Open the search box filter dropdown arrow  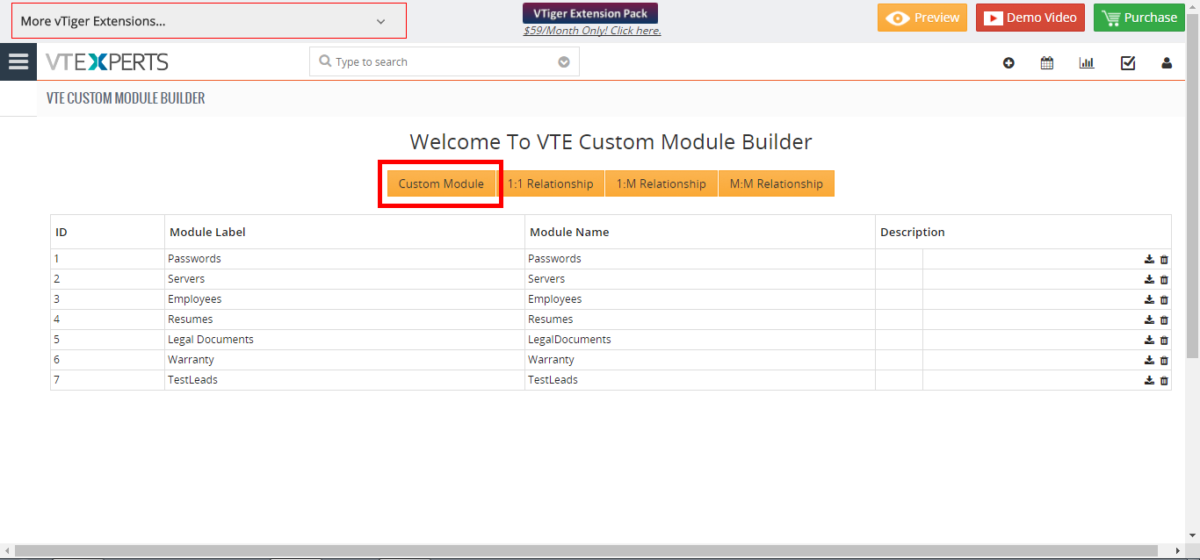[564, 62]
